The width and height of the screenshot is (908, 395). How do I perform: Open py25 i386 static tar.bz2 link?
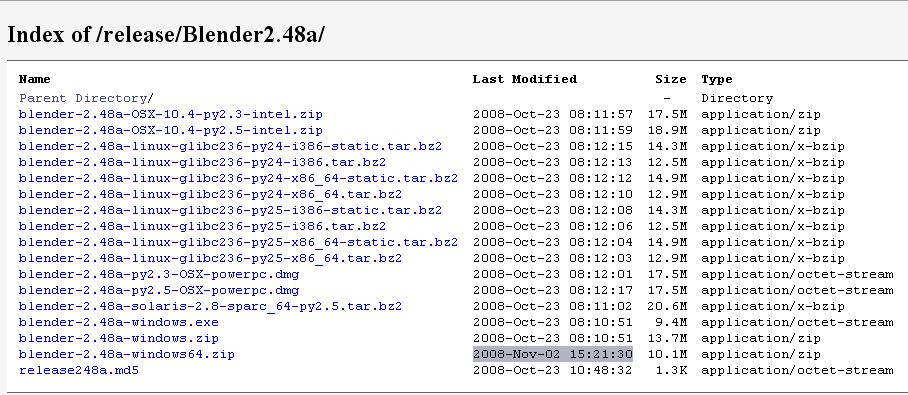[230, 210]
